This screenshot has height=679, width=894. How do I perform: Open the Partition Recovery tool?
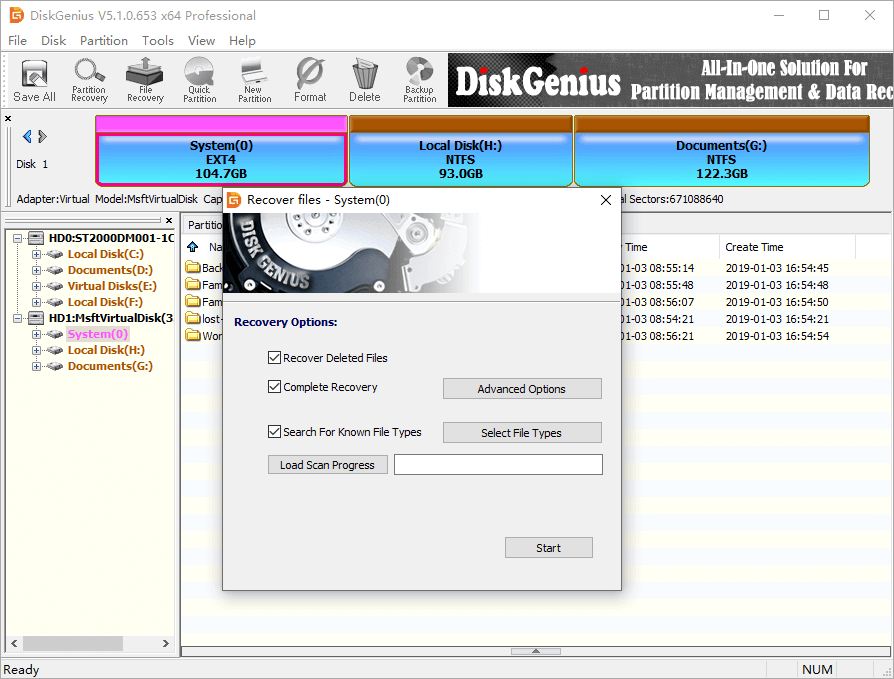pyautogui.click(x=89, y=80)
